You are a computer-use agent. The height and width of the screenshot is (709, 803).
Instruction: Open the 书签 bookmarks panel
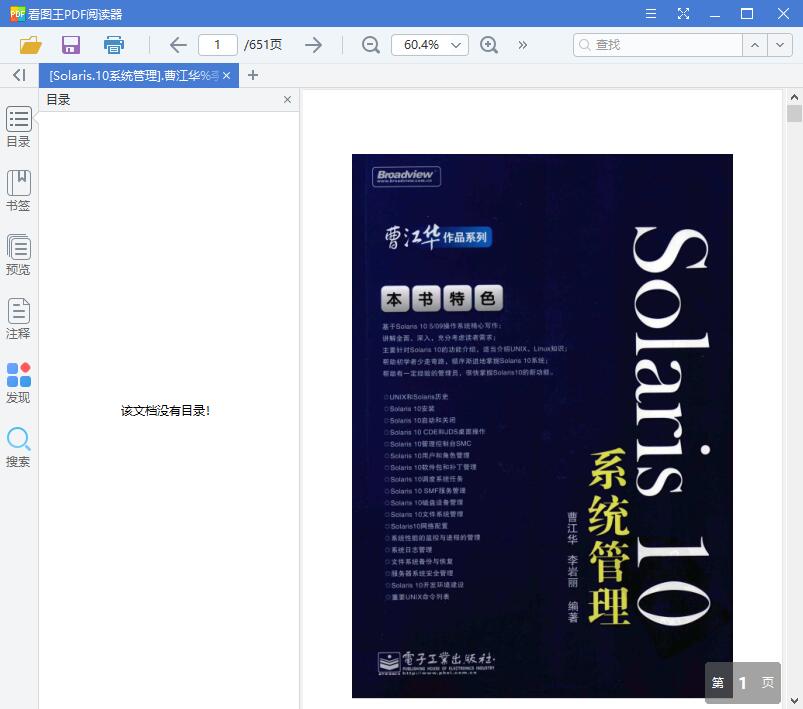click(x=18, y=191)
